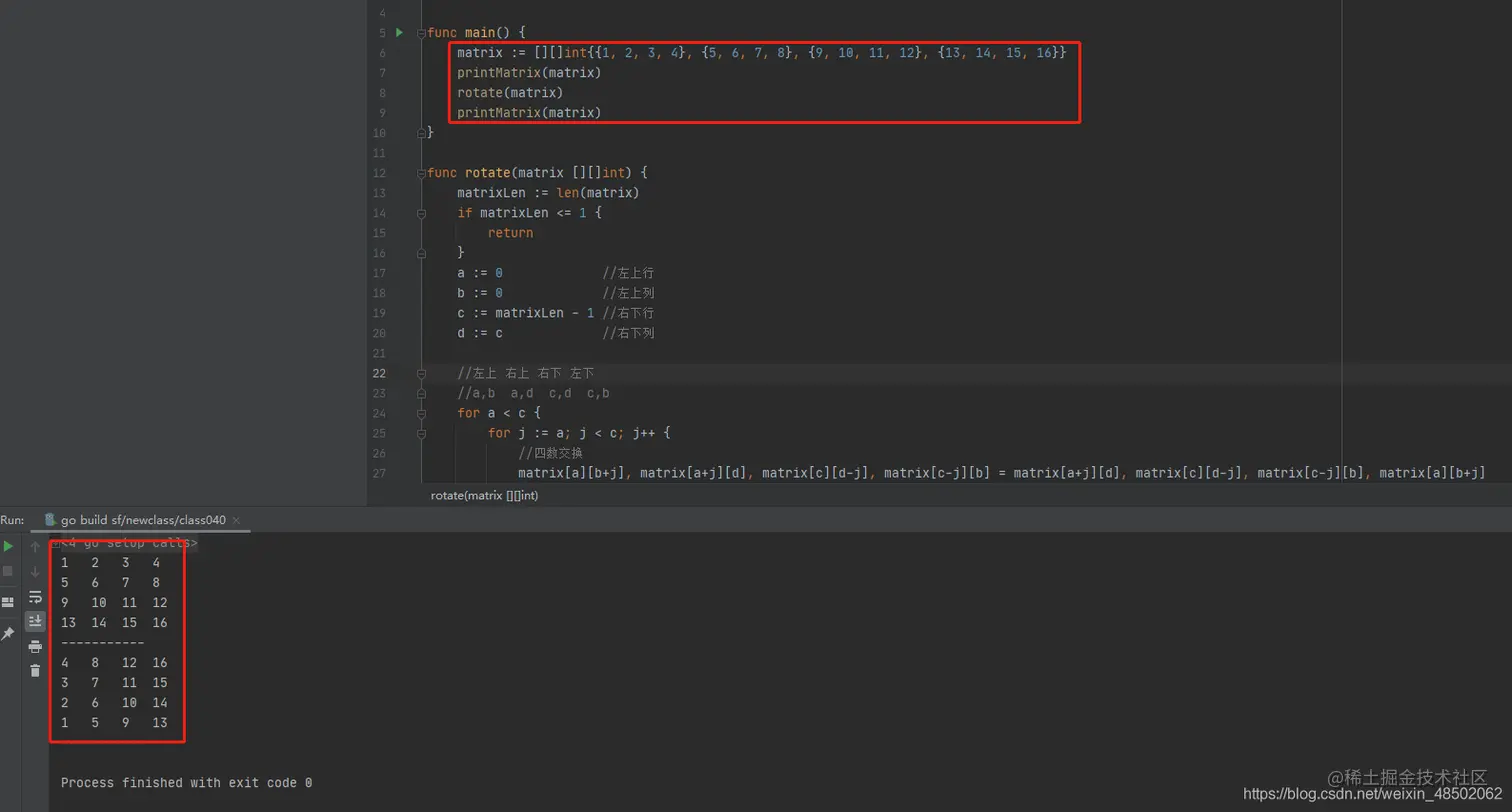The width and height of the screenshot is (1512, 812).
Task: Place cursor on matrix declaration line 6
Action: pyautogui.click(x=763, y=53)
